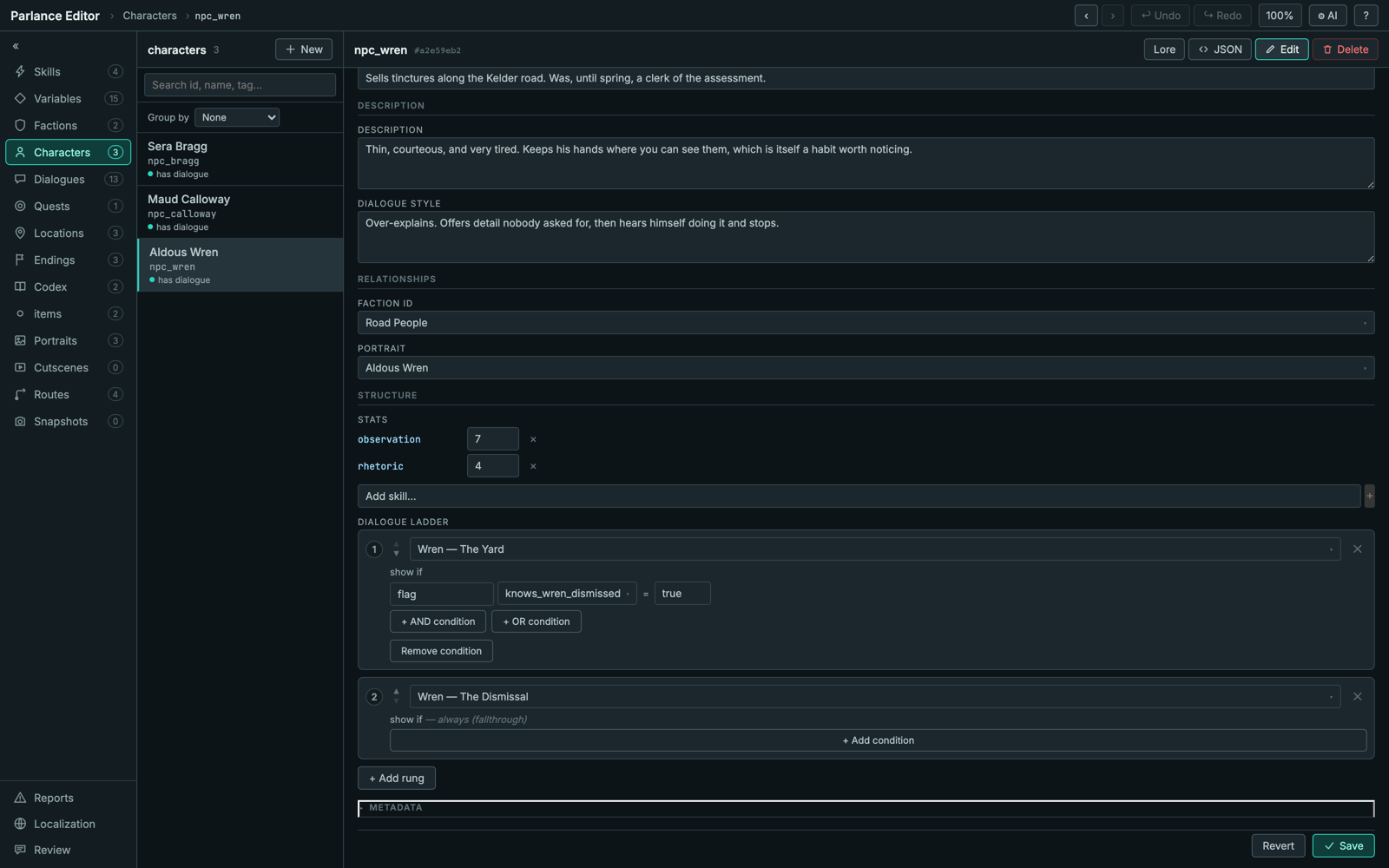This screenshot has height=868, width=1389.
Task: Click Remove condition on rung 1
Action: (441, 651)
